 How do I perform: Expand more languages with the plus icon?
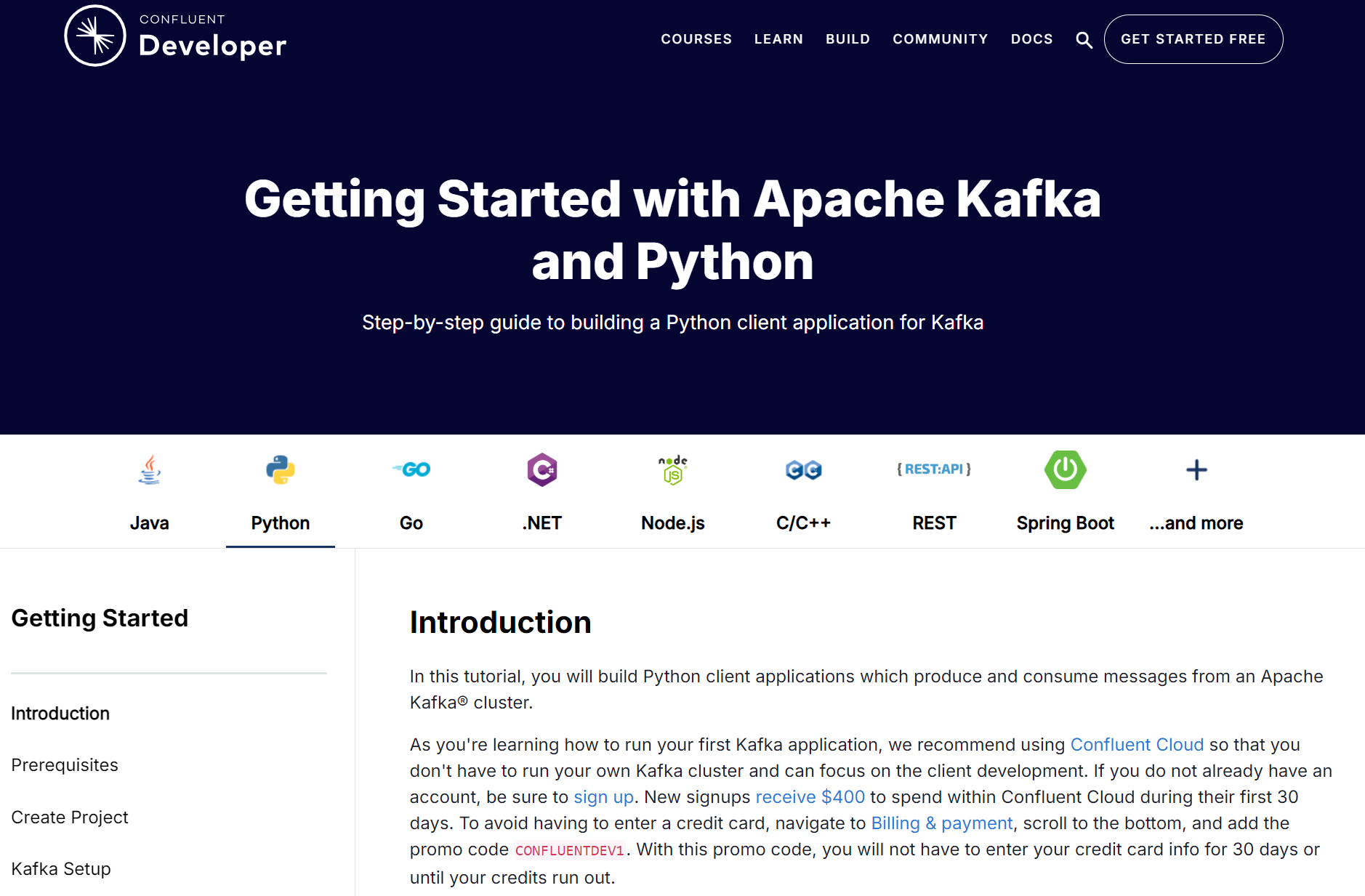1196,469
